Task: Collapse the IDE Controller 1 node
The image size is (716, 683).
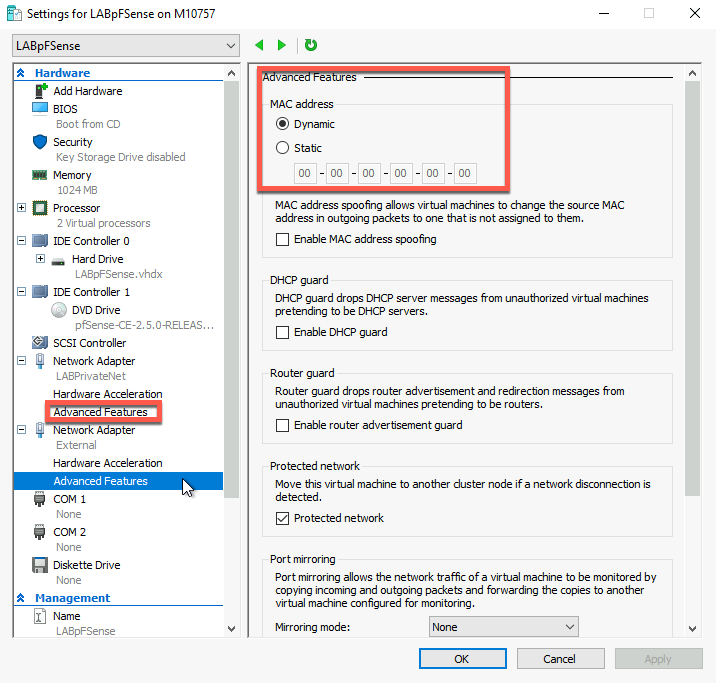Action: (21, 291)
